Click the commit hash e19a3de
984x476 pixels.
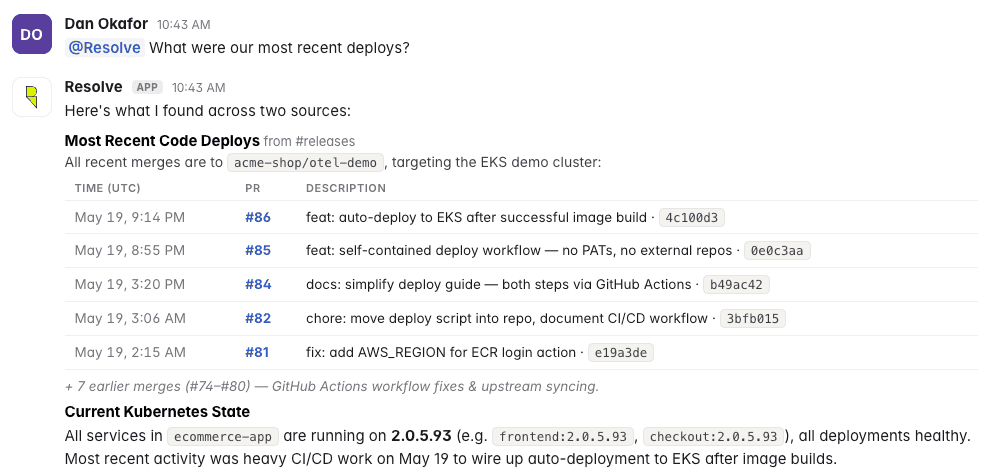(621, 353)
